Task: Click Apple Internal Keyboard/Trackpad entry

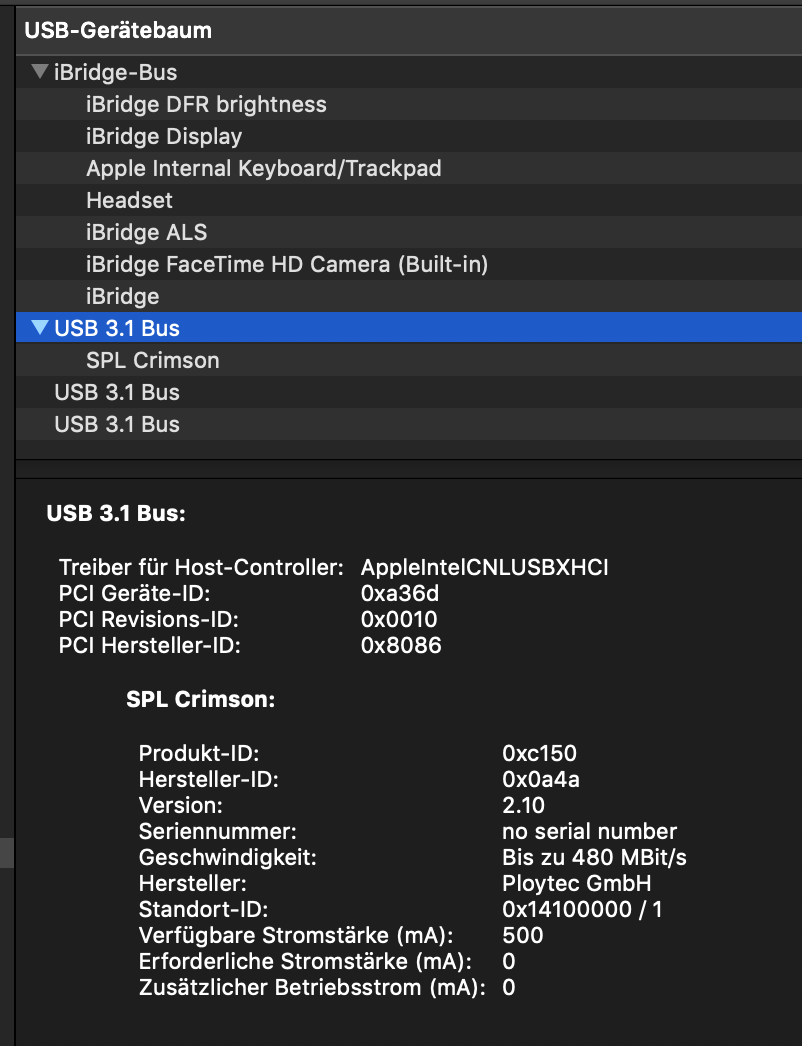Action: click(x=263, y=168)
